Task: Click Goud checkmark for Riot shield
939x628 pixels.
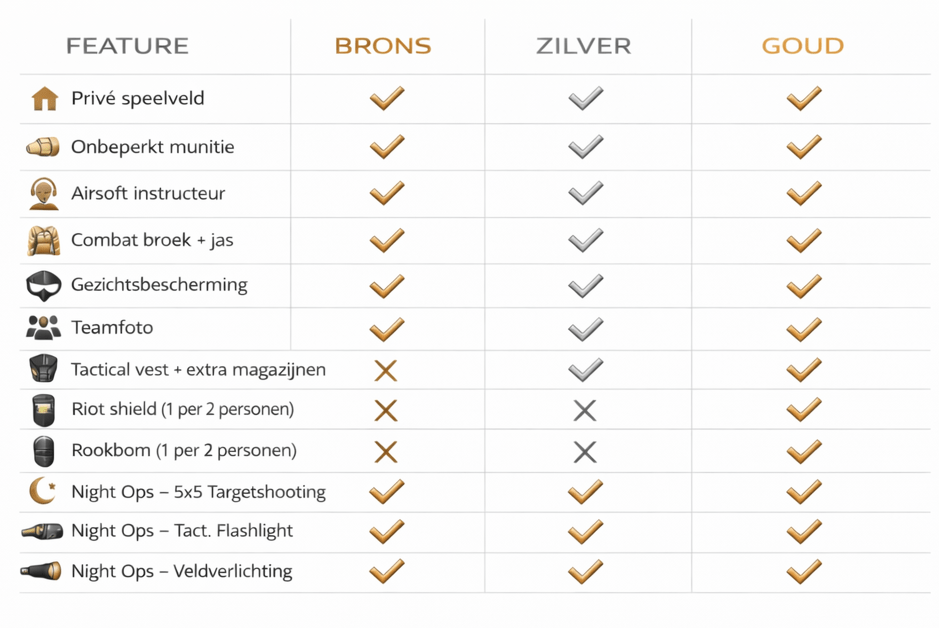Action: (803, 409)
